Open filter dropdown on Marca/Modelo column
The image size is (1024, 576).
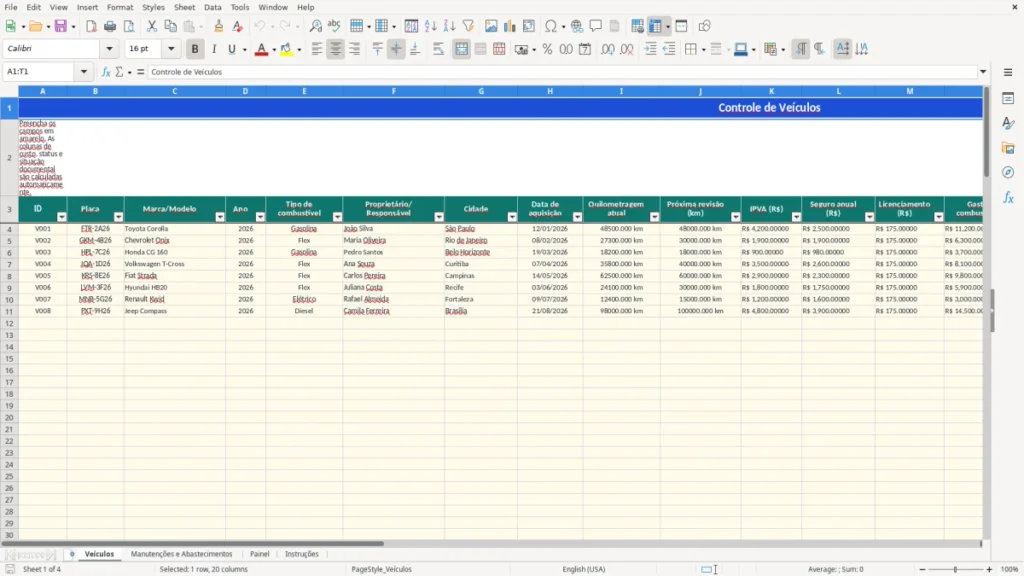coord(220,217)
